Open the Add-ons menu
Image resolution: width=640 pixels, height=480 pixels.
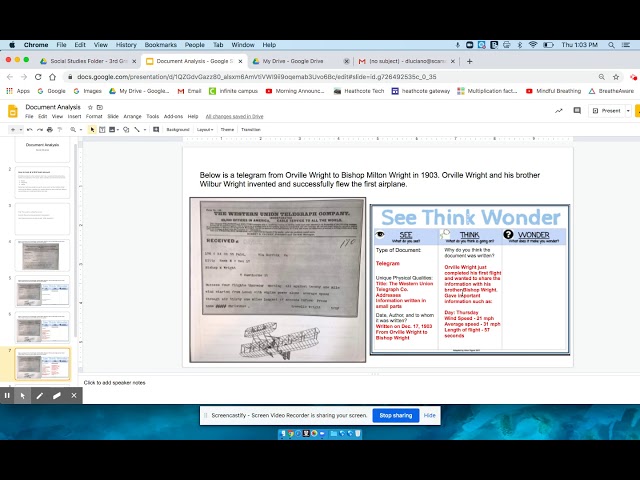click(x=173, y=116)
